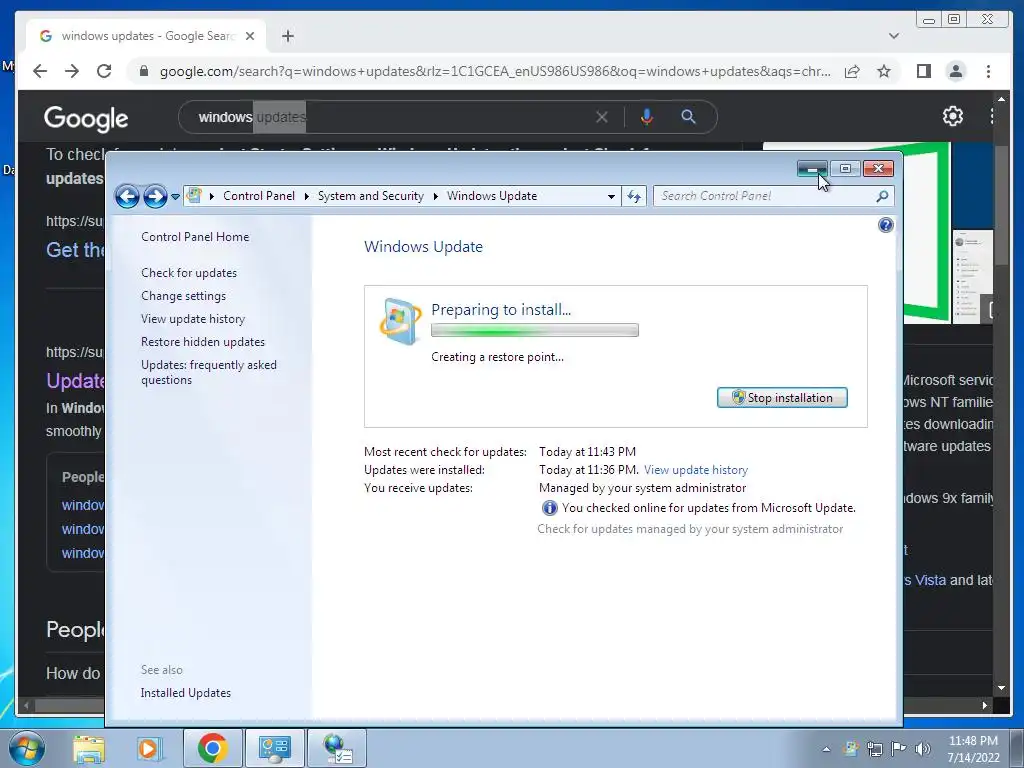Start Google voice search
The height and width of the screenshot is (768, 1024).
(x=647, y=118)
